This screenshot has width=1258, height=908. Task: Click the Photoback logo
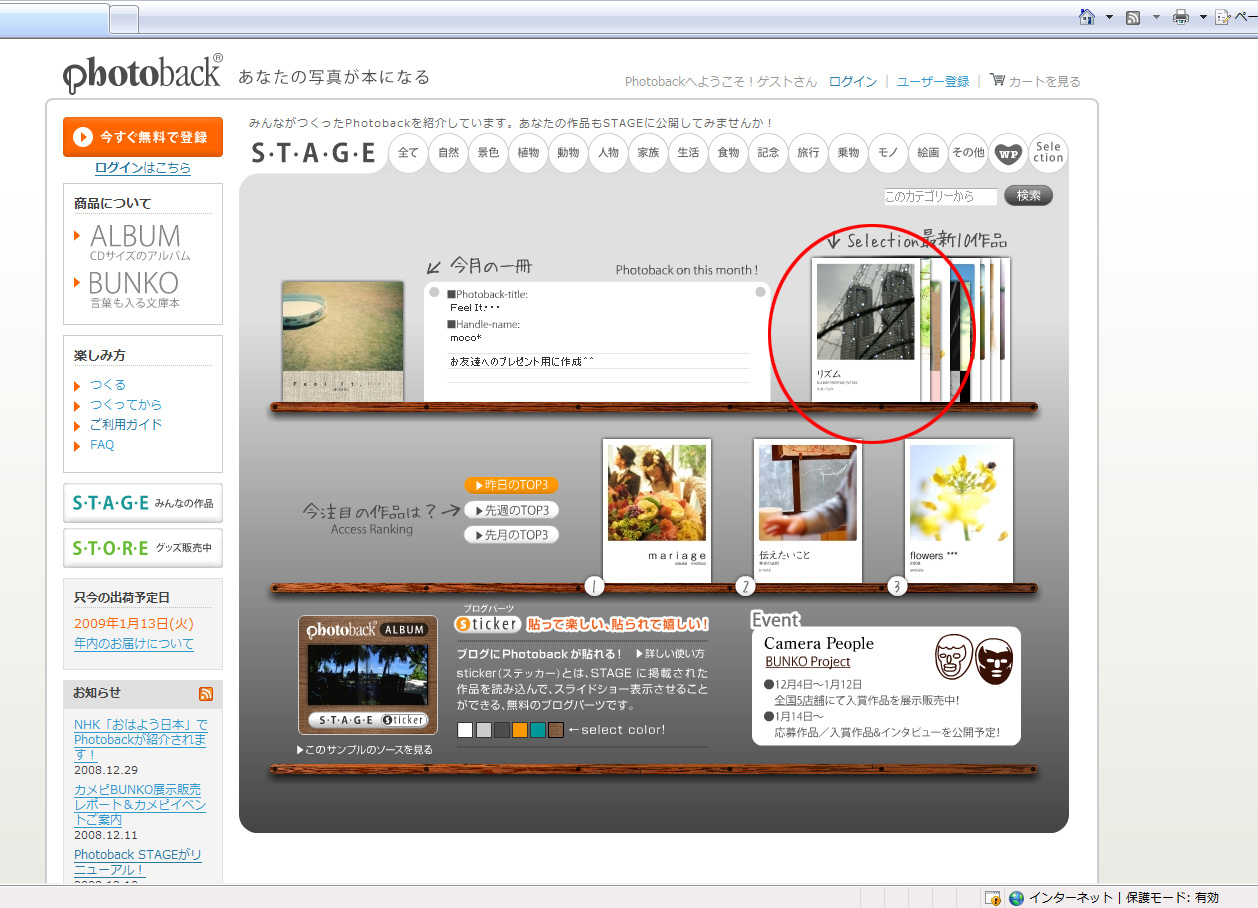[143, 74]
